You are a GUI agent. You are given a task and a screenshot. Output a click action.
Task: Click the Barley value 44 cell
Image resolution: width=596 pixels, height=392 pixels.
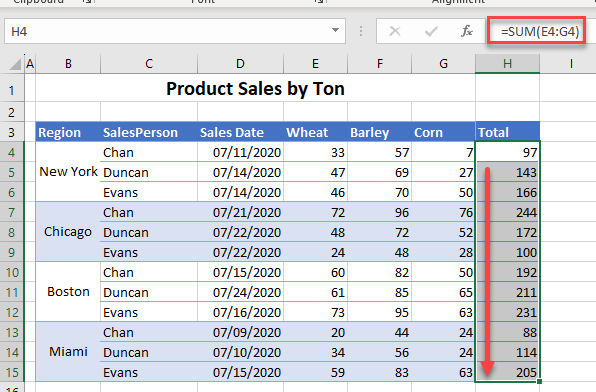[379, 332]
